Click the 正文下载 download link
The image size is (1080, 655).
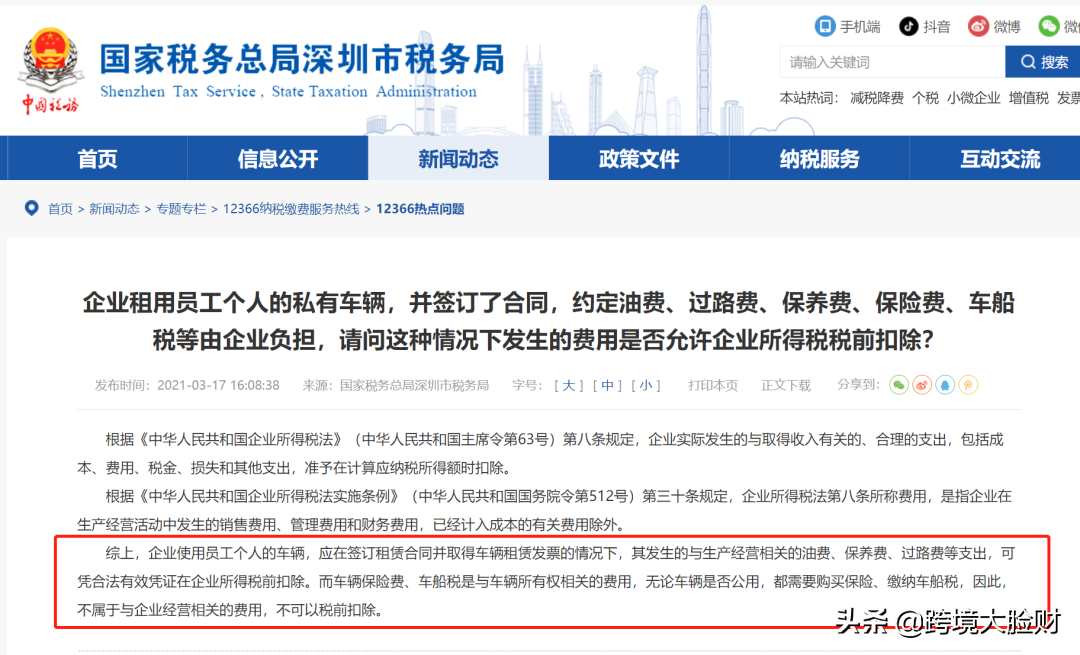click(x=786, y=384)
